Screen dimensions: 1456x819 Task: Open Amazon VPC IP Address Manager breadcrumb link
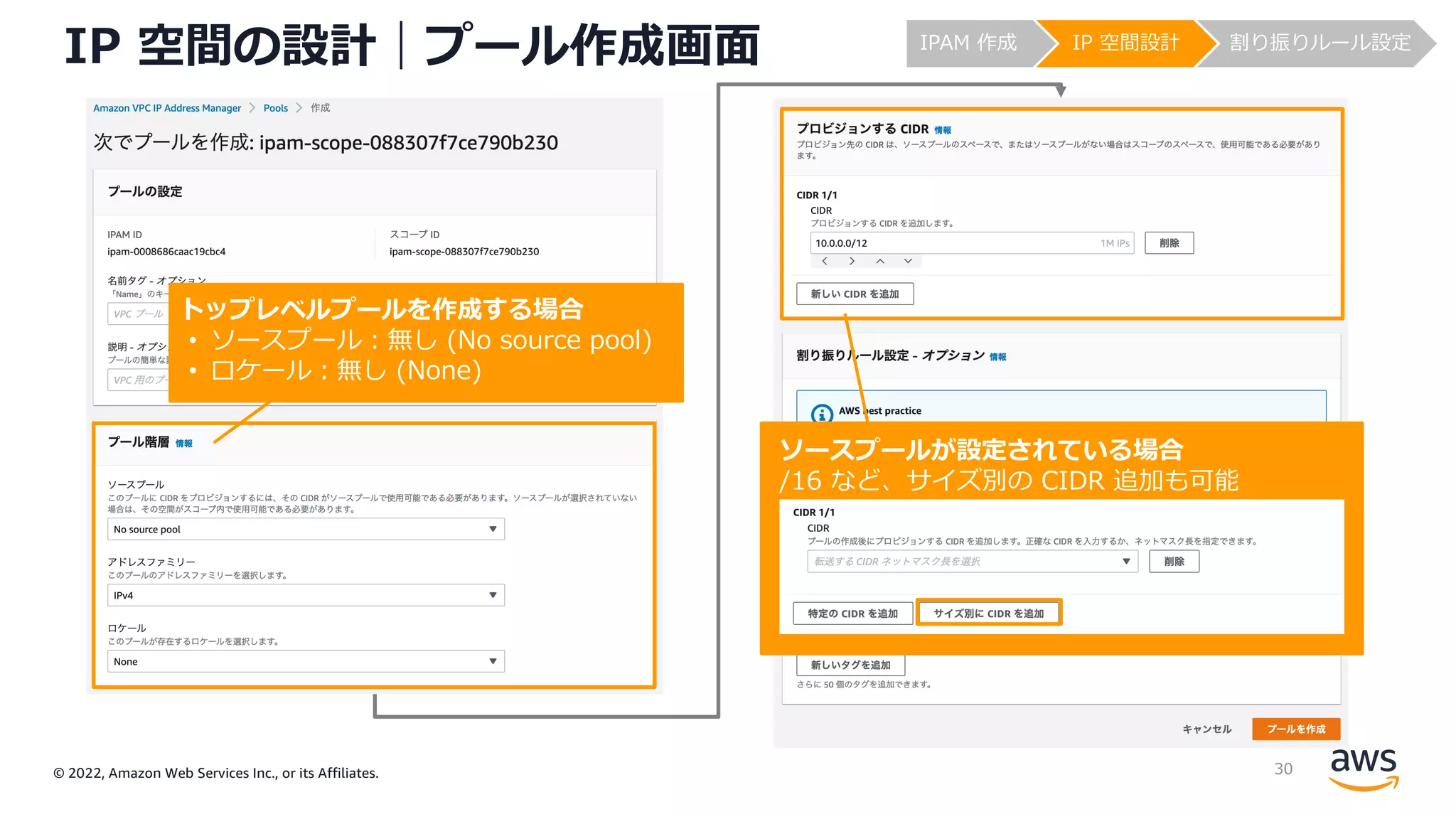(x=167, y=108)
